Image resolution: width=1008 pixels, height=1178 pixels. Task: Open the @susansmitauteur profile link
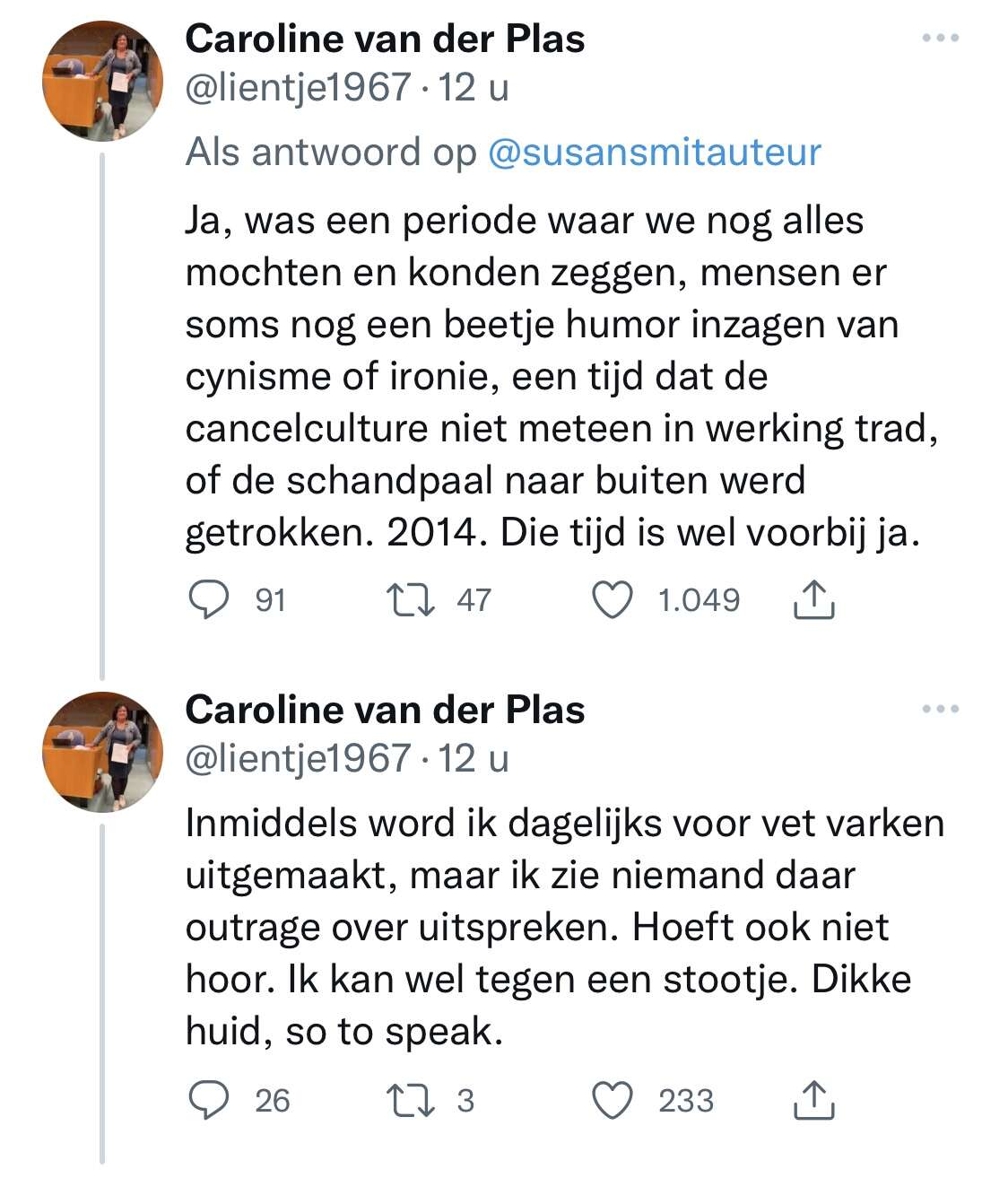click(x=655, y=152)
